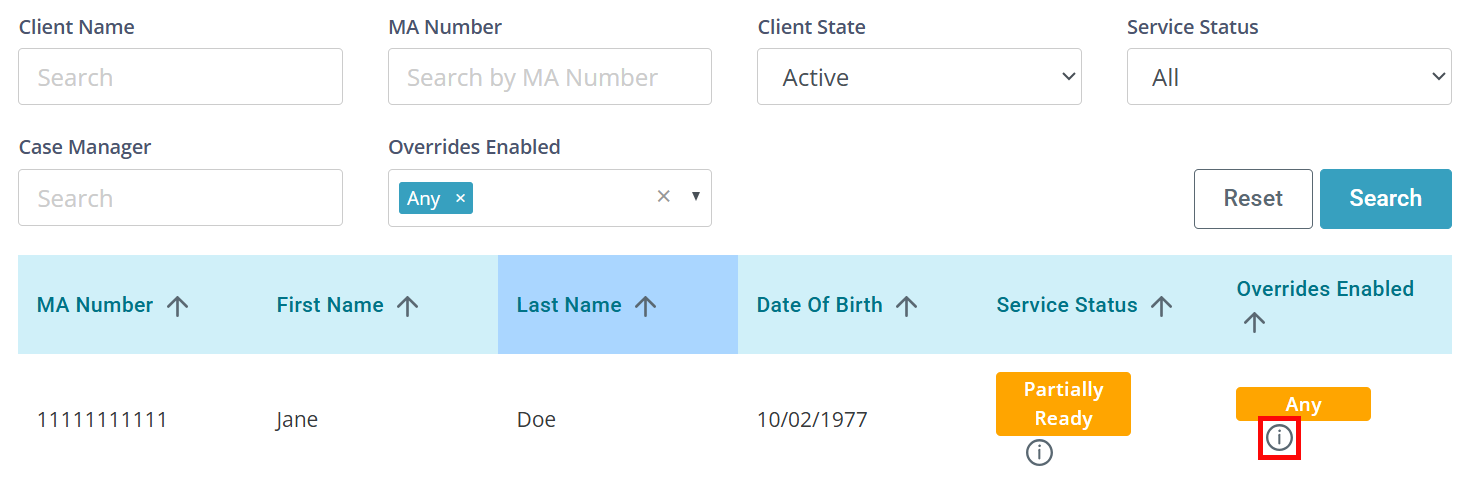Screen dimensions: 1473x483
Task: Click the orange Any overrides badge
Action: coord(1303,404)
